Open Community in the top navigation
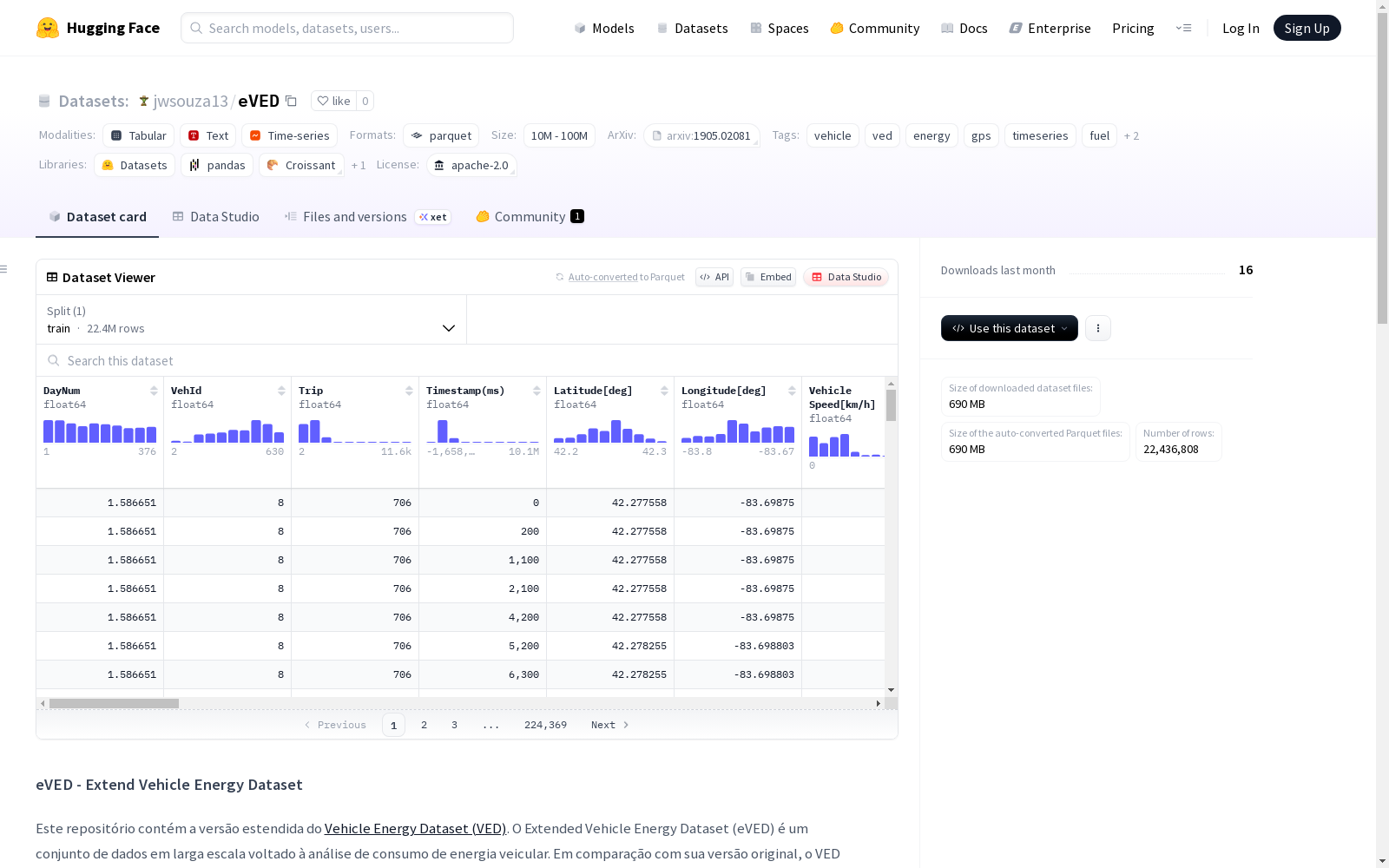This screenshot has width=1389, height=868. point(875,28)
